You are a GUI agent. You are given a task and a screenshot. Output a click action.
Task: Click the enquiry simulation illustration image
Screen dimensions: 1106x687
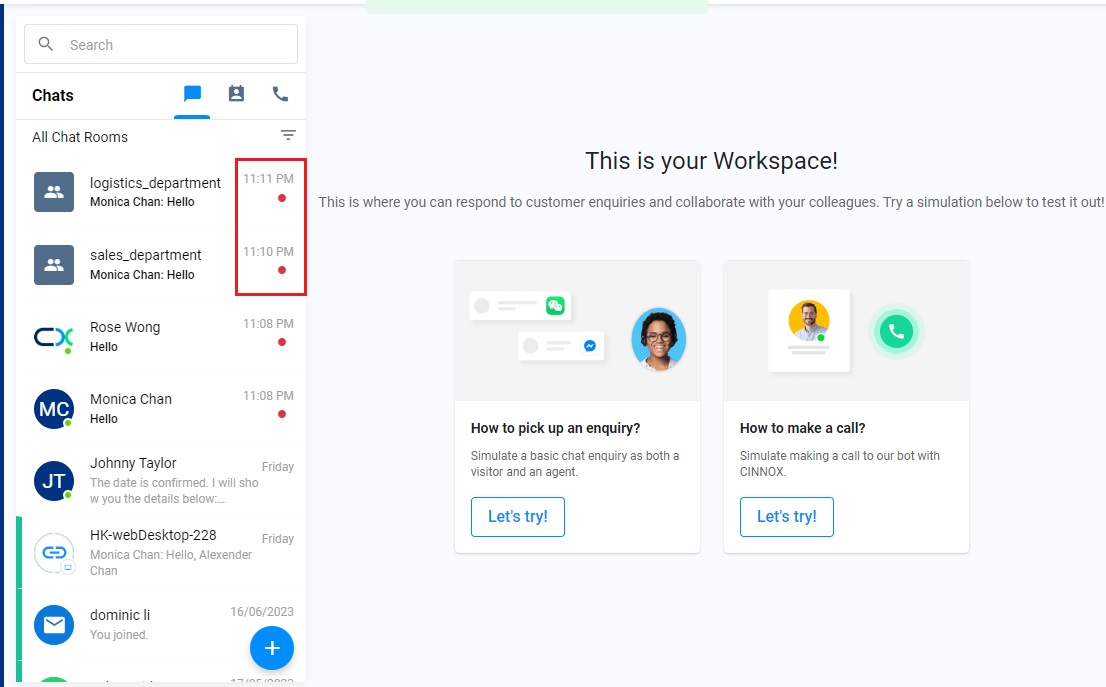tap(578, 331)
